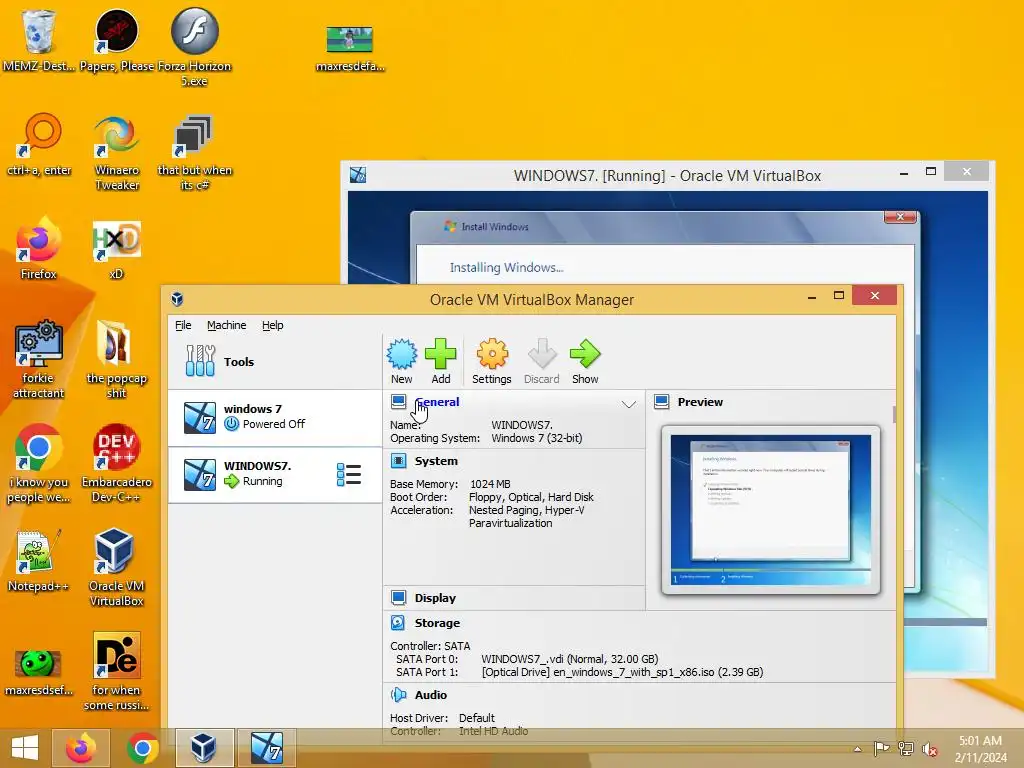Click the Windows Start button
The height and width of the screenshot is (768, 1024).
click(25, 748)
